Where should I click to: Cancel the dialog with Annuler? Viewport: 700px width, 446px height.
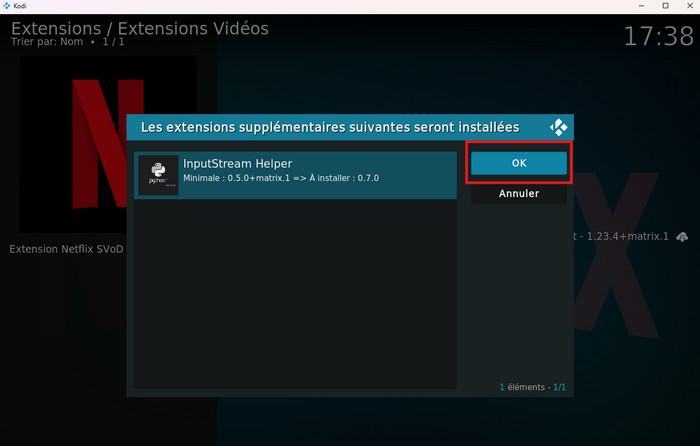click(519, 193)
